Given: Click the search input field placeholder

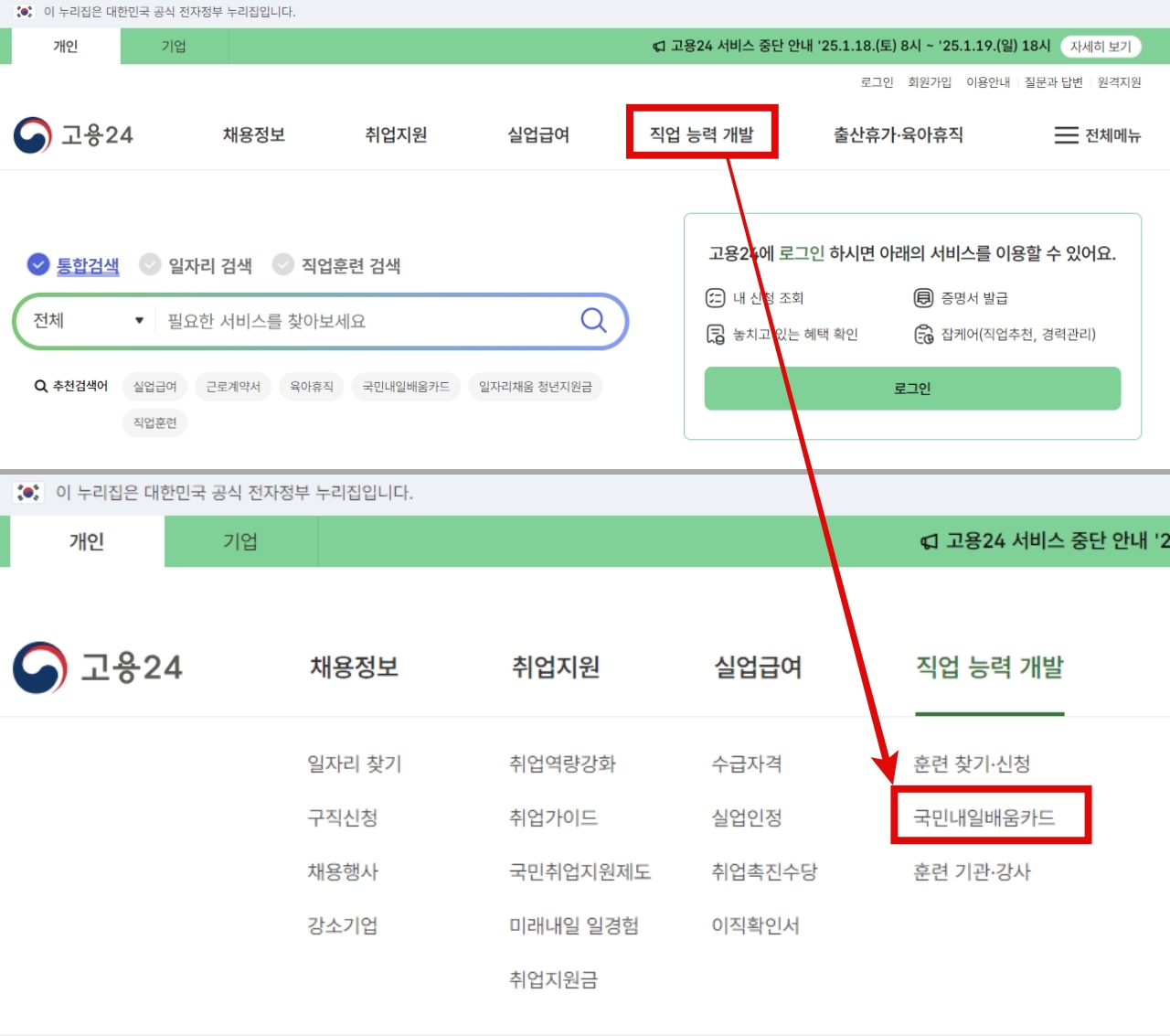Looking at the screenshot, I should pos(267,321).
